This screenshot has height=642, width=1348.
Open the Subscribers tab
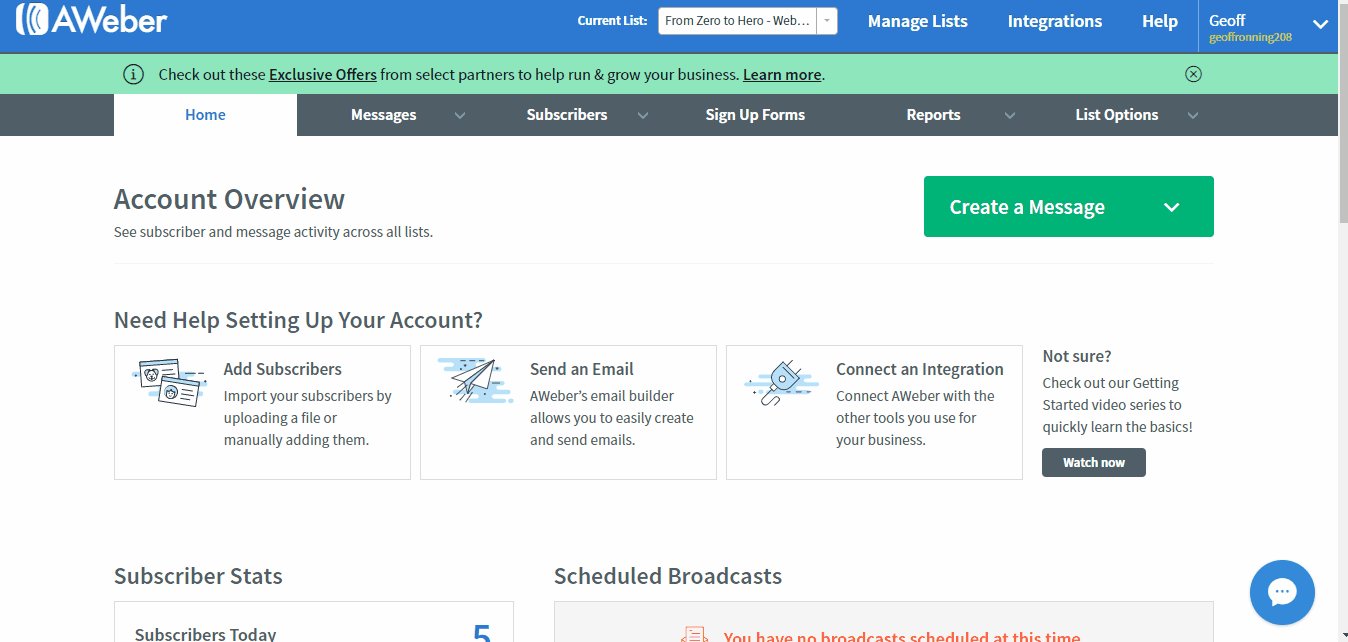(567, 115)
